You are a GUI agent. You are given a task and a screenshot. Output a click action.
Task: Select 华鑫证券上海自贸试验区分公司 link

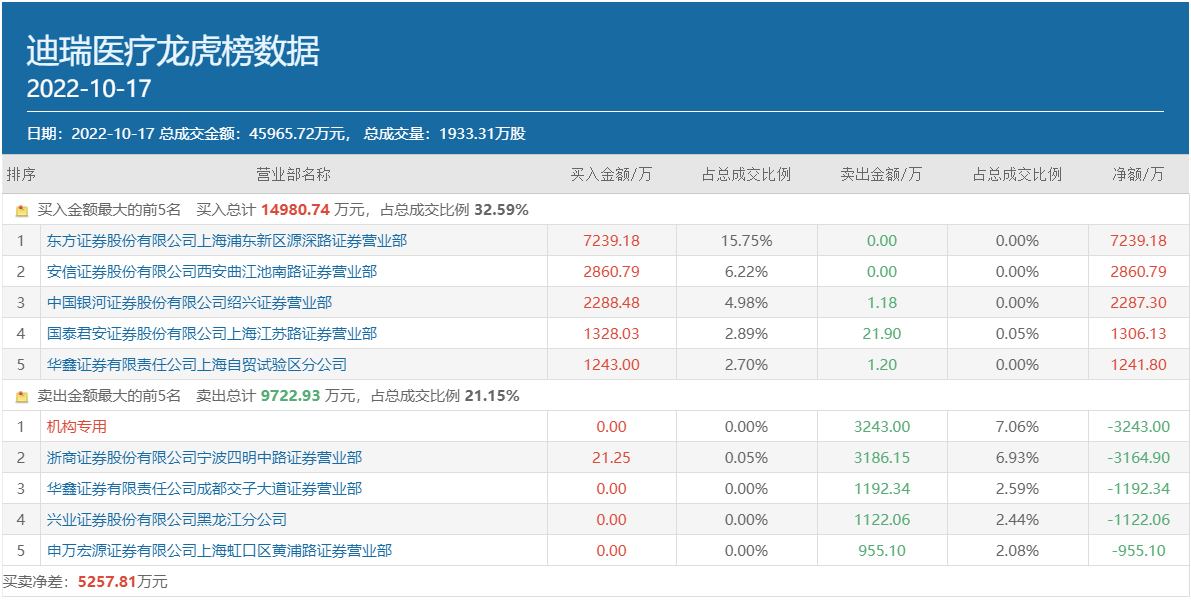click(x=197, y=365)
